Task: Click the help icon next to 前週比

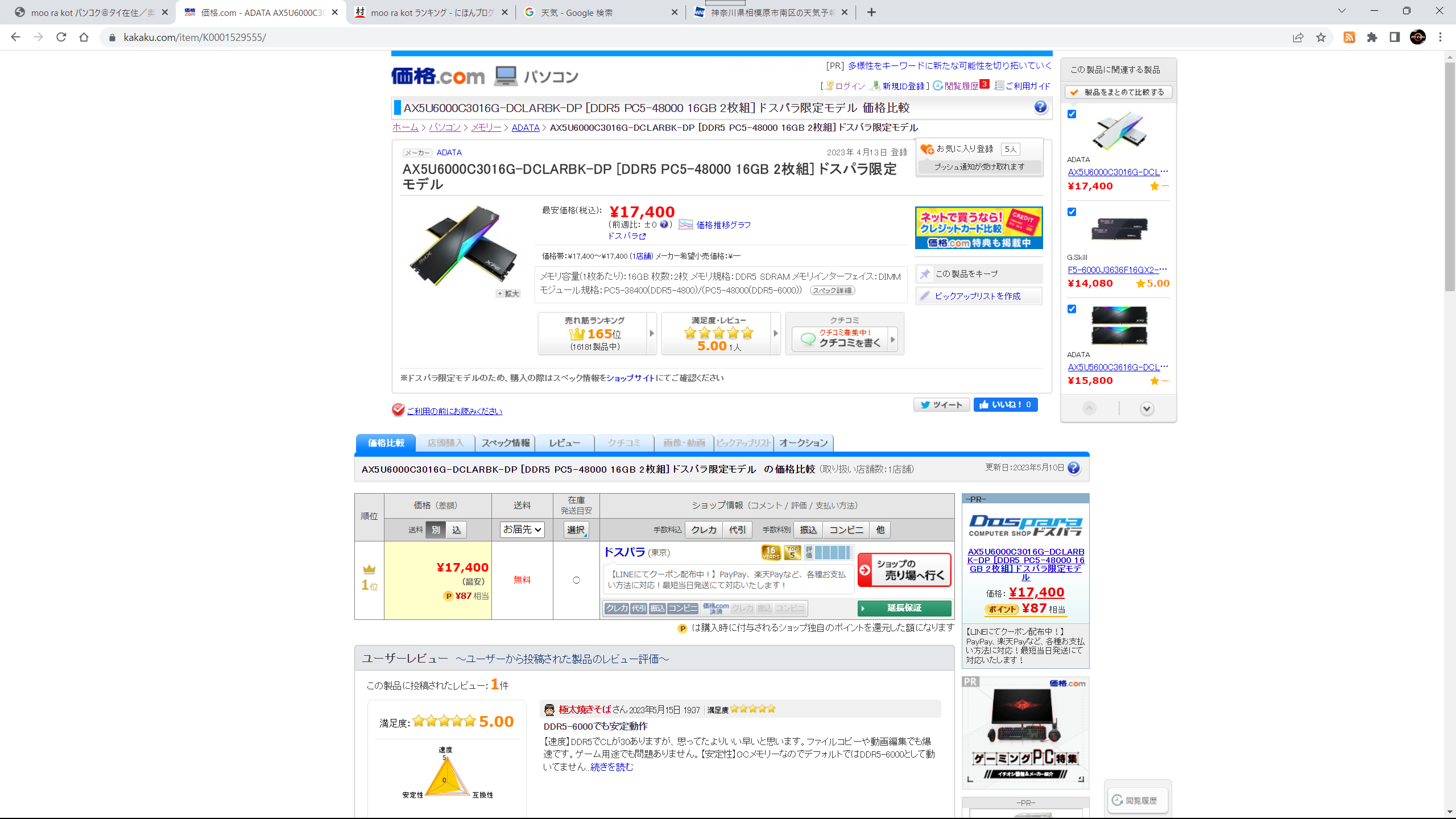Action: pos(664,224)
